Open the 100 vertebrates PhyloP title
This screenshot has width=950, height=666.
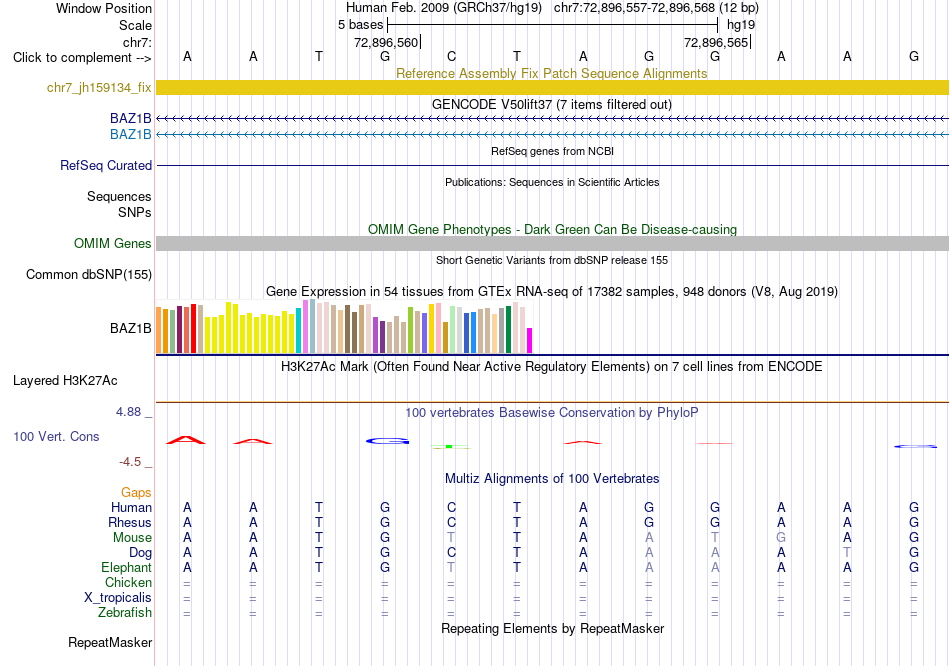(551, 413)
